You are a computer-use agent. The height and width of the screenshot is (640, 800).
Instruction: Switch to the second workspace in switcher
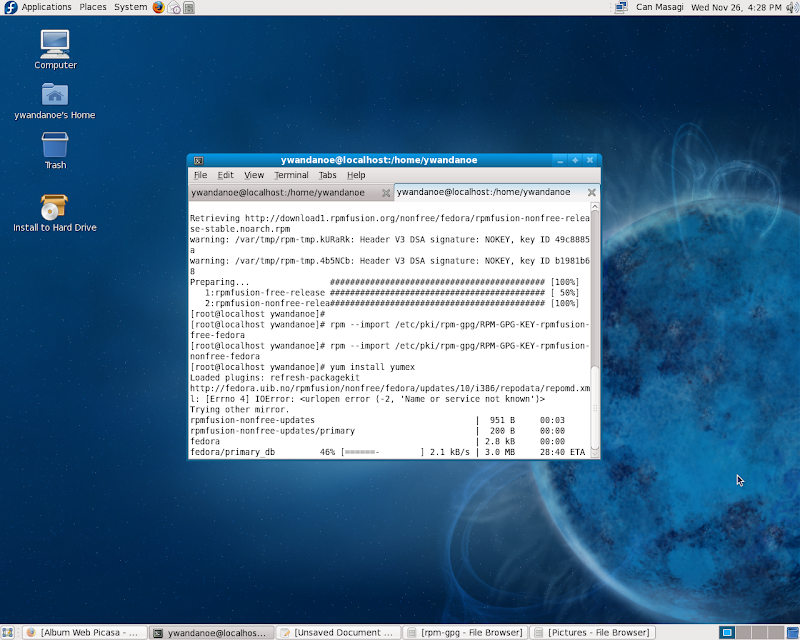(743, 633)
